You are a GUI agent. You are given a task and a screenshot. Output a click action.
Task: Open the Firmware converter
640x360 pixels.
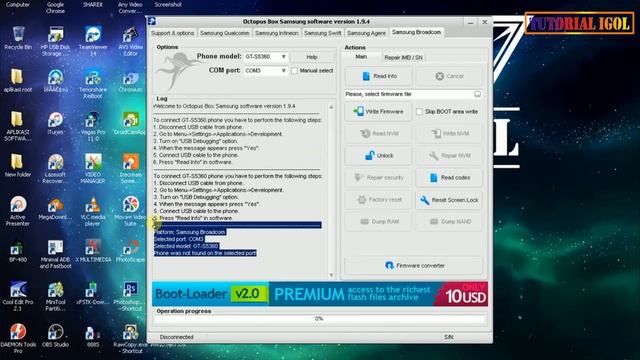point(414,266)
